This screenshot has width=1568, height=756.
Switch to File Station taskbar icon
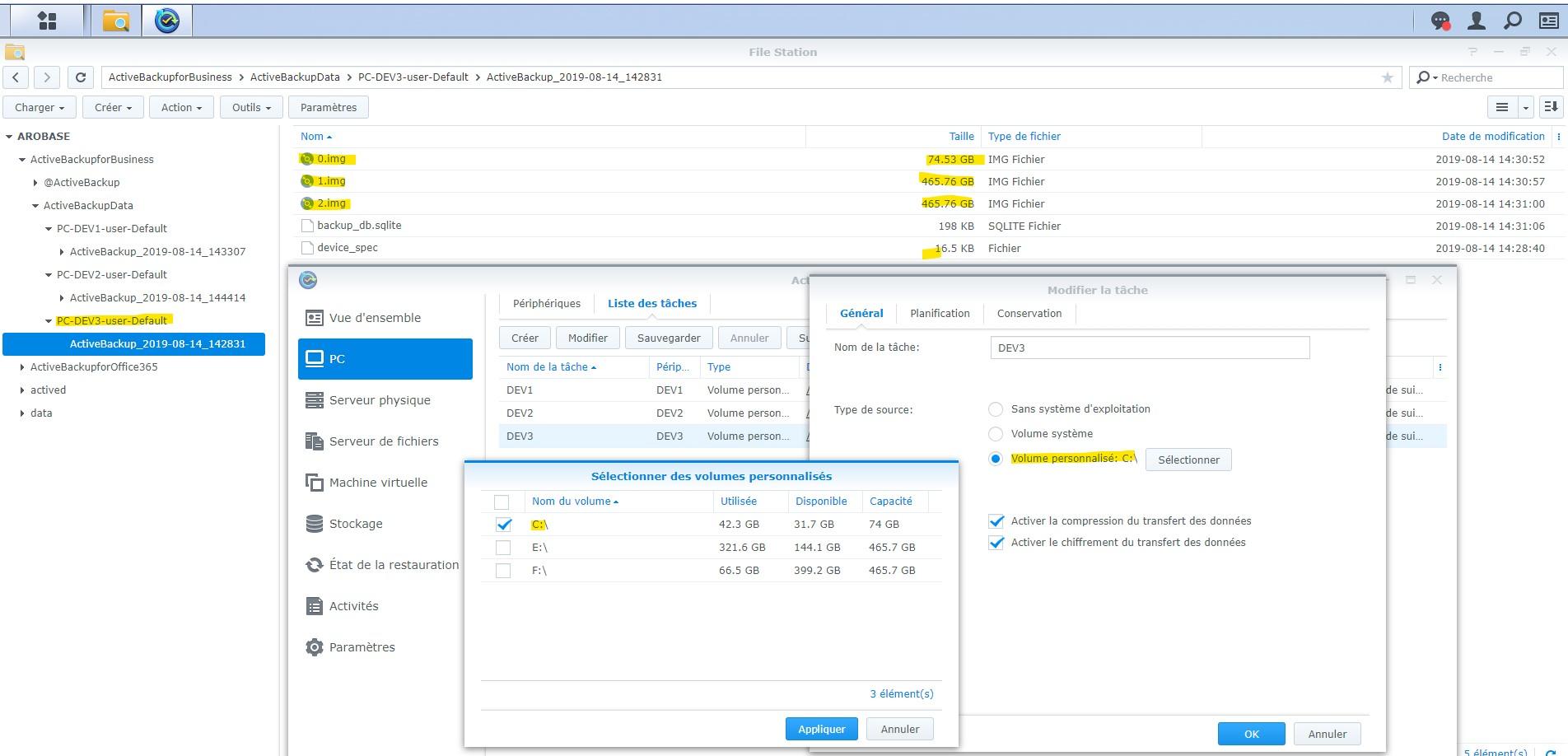[116, 21]
